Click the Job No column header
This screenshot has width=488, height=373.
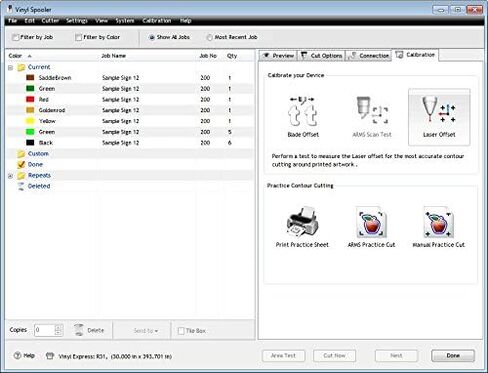208,56
